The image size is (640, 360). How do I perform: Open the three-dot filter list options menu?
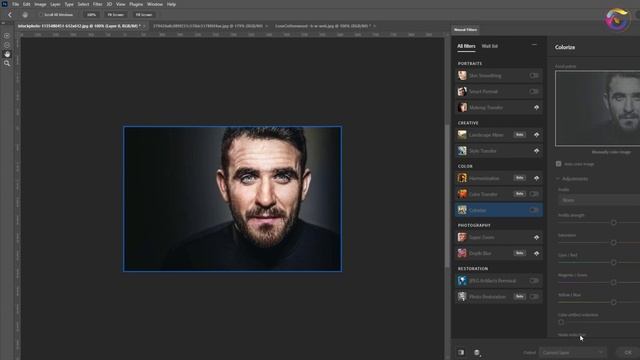[534, 45]
